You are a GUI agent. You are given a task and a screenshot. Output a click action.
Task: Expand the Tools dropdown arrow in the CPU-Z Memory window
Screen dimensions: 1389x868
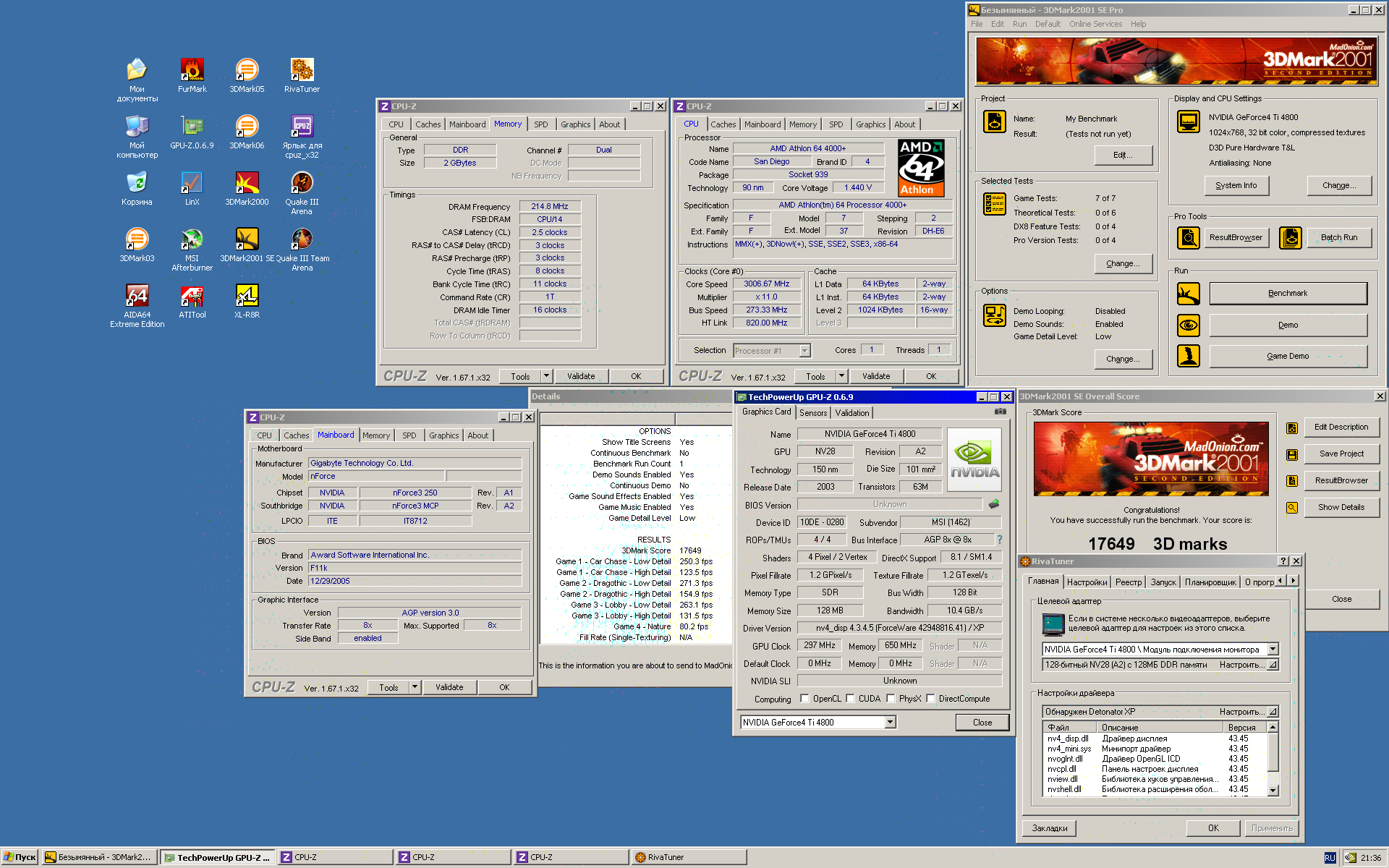coord(547,376)
